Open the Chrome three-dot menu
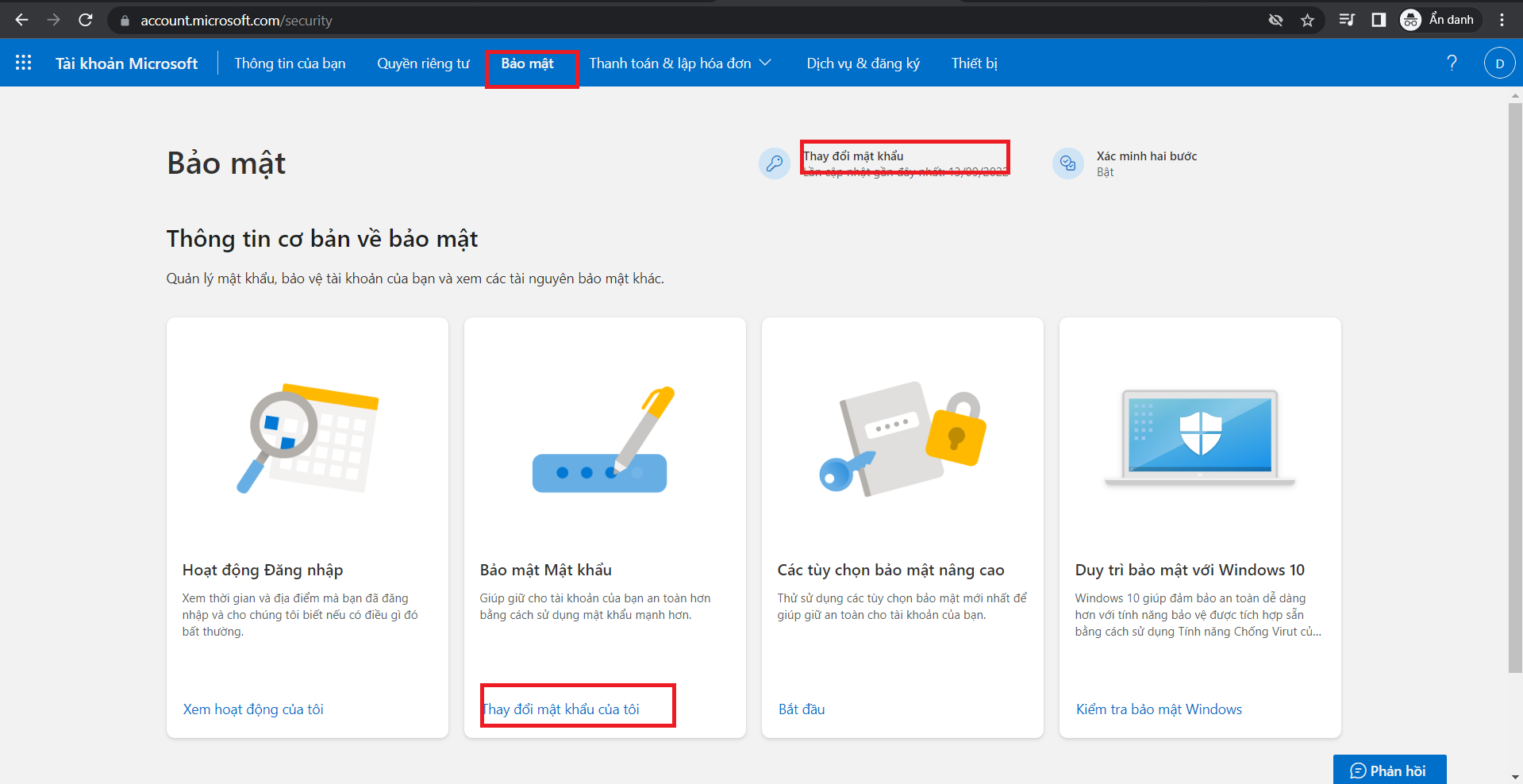 (x=1502, y=20)
